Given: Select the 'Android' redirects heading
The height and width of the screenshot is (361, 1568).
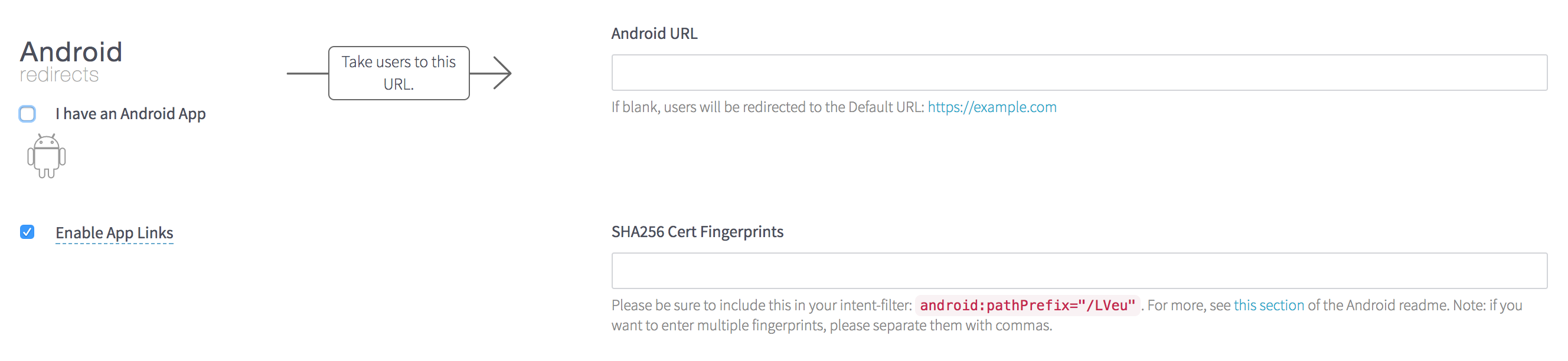Looking at the screenshot, I should click(x=71, y=52).
